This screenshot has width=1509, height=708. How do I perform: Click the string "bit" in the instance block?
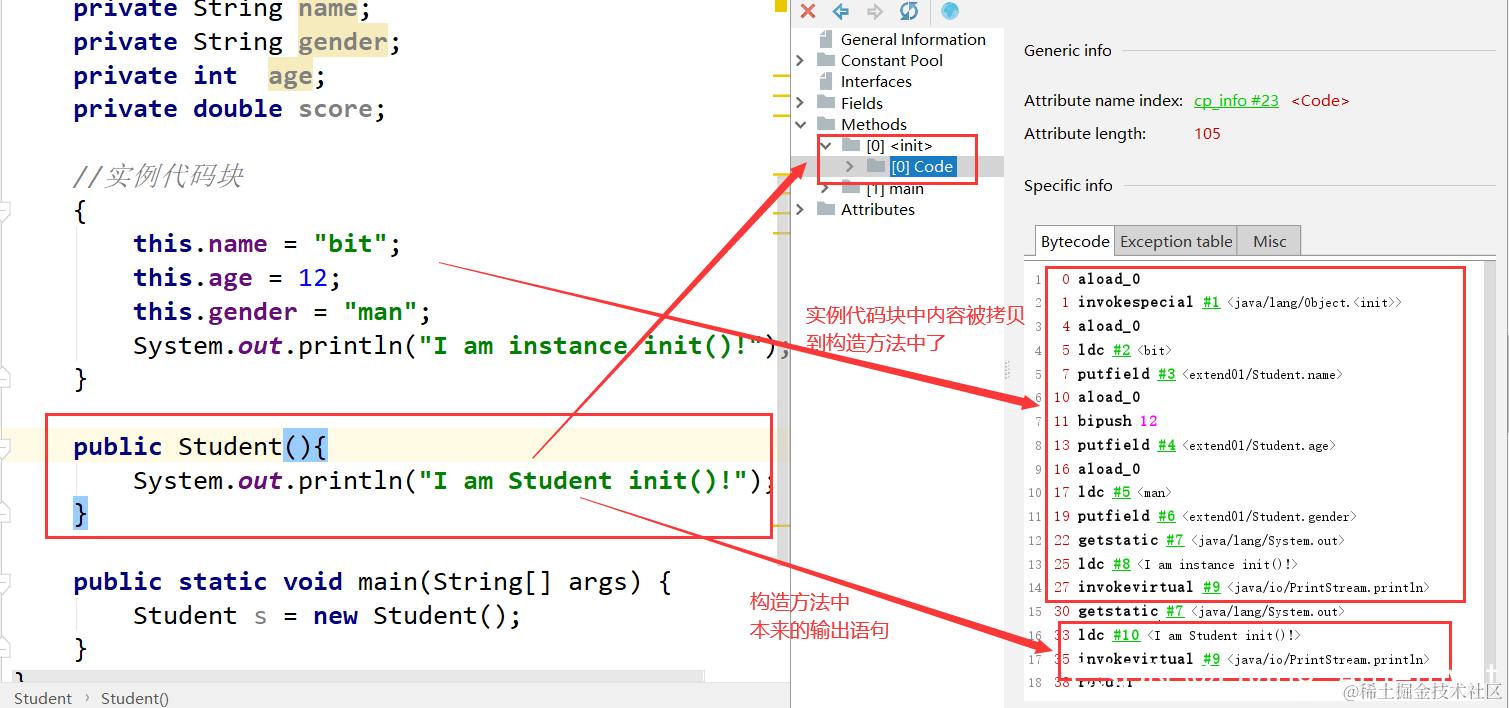(350, 244)
